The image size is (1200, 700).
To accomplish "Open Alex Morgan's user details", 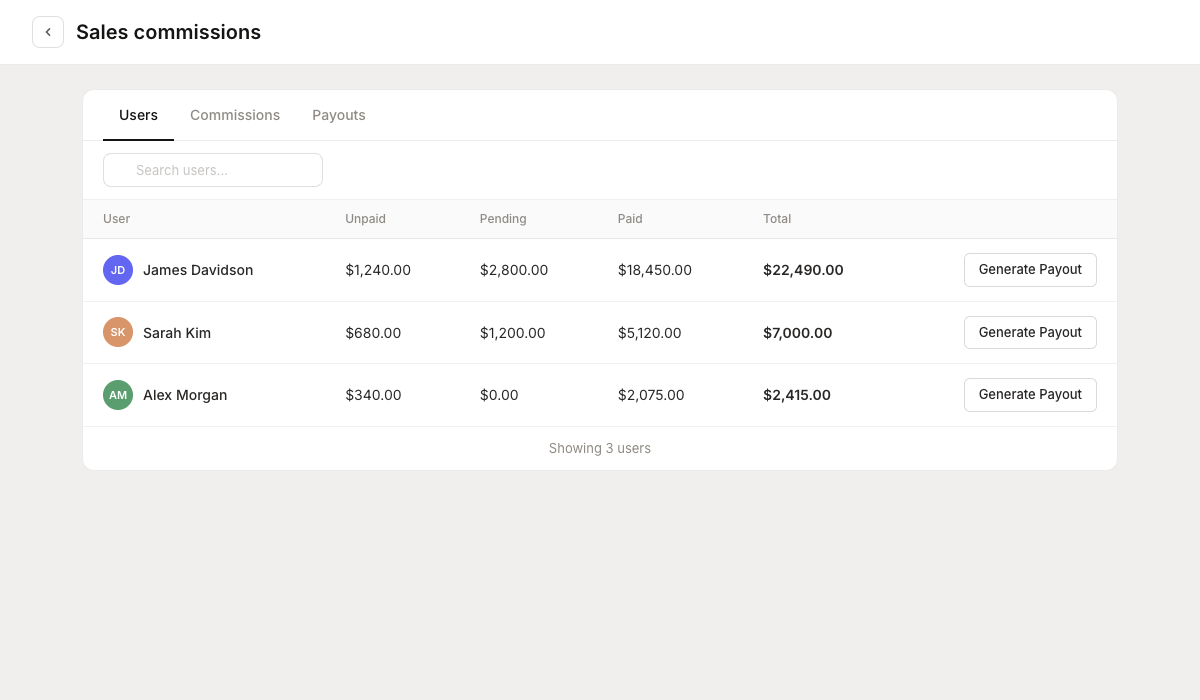I will pos(185,395).
